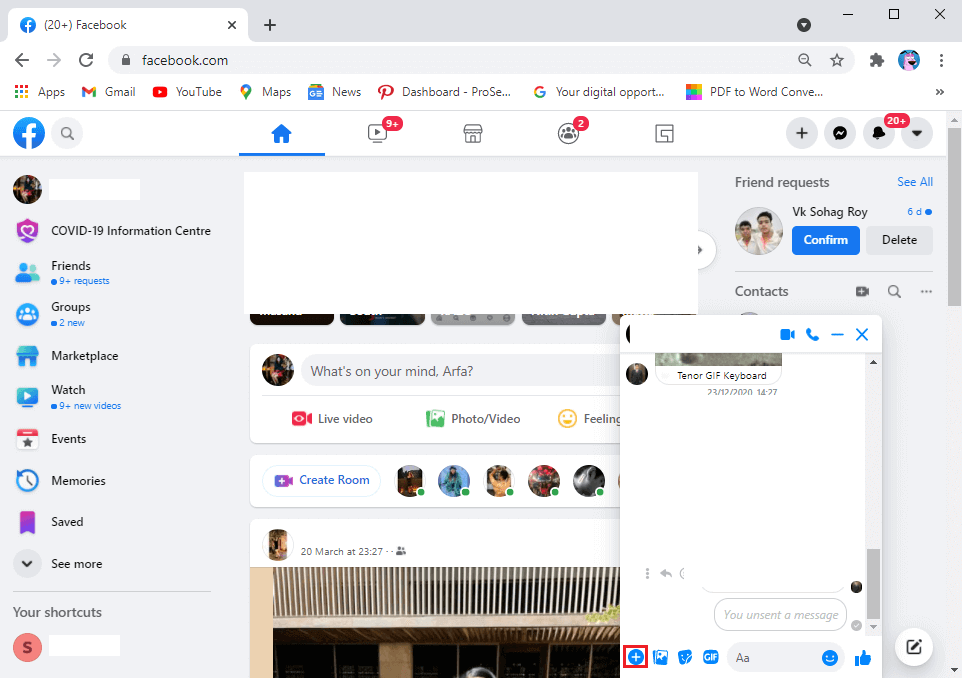
Task: Open the notifications bell
Action: pyautogui.click(x=879, y=133)
